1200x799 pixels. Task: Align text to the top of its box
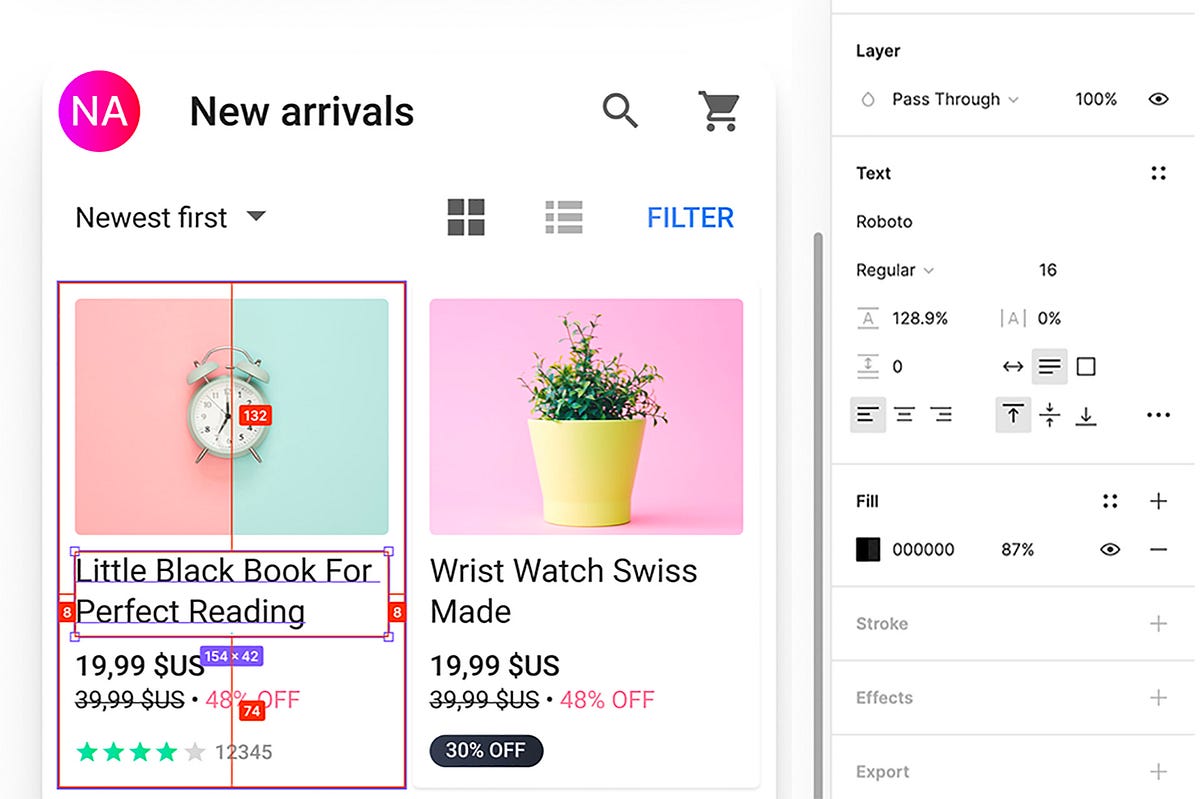(x=1013, y=414)
